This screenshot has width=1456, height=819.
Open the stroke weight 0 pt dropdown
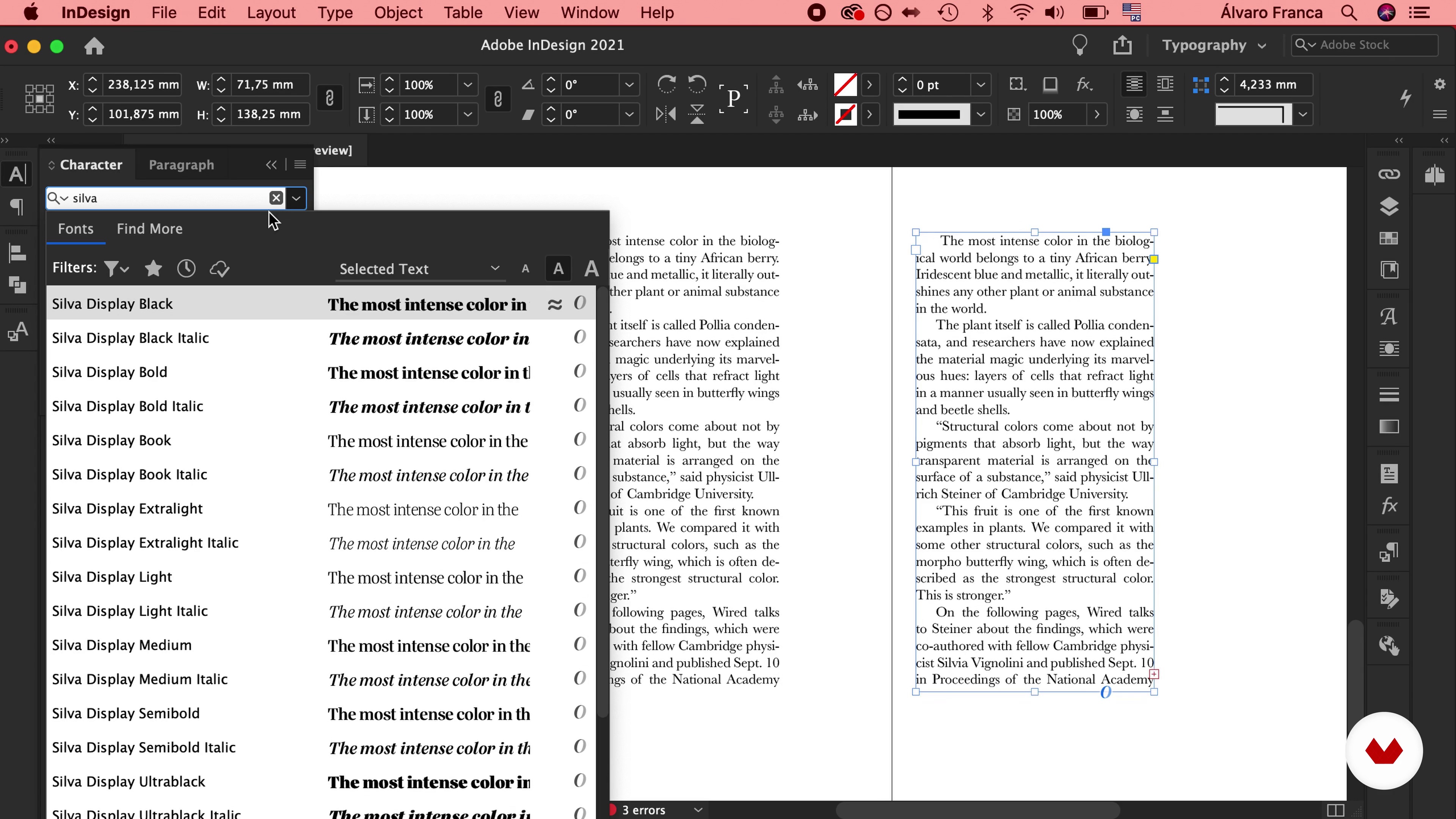(x=981, y=85)
